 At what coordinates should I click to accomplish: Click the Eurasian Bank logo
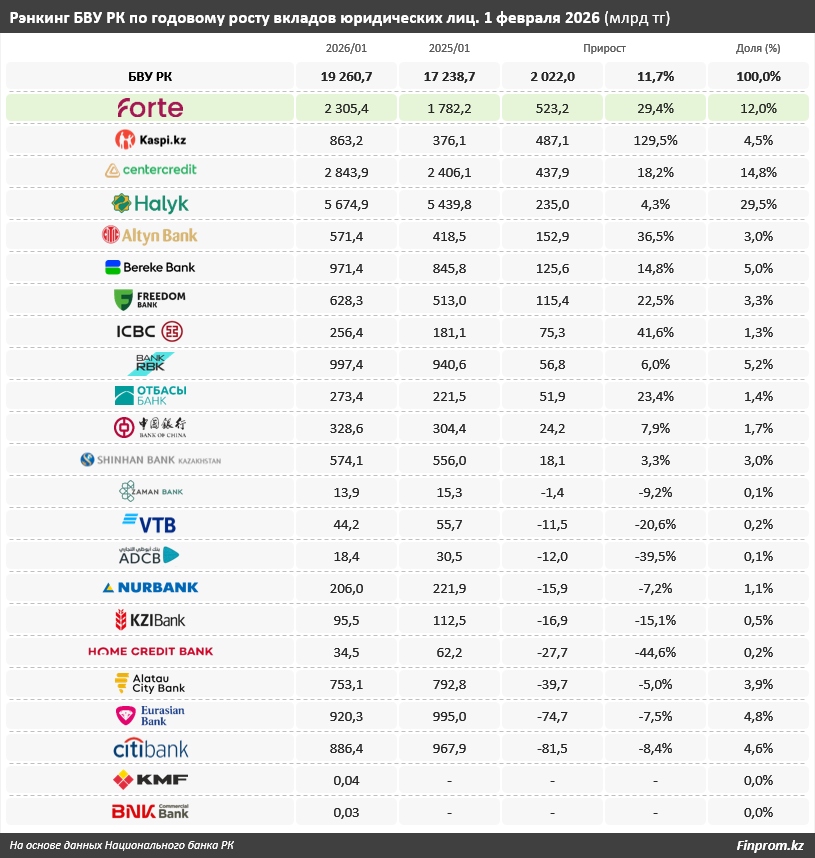pos(150,716)
